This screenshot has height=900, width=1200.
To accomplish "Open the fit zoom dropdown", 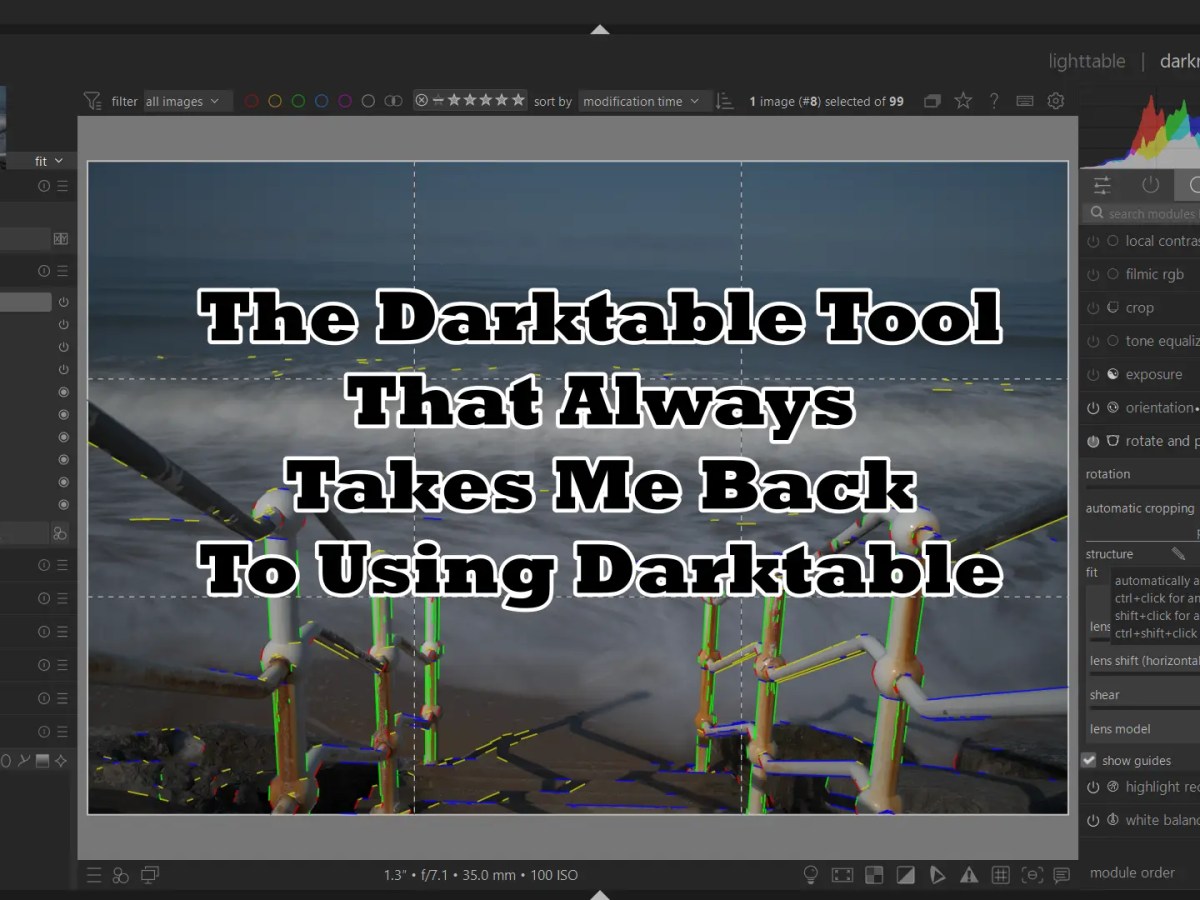I will (x=48, y=161).
